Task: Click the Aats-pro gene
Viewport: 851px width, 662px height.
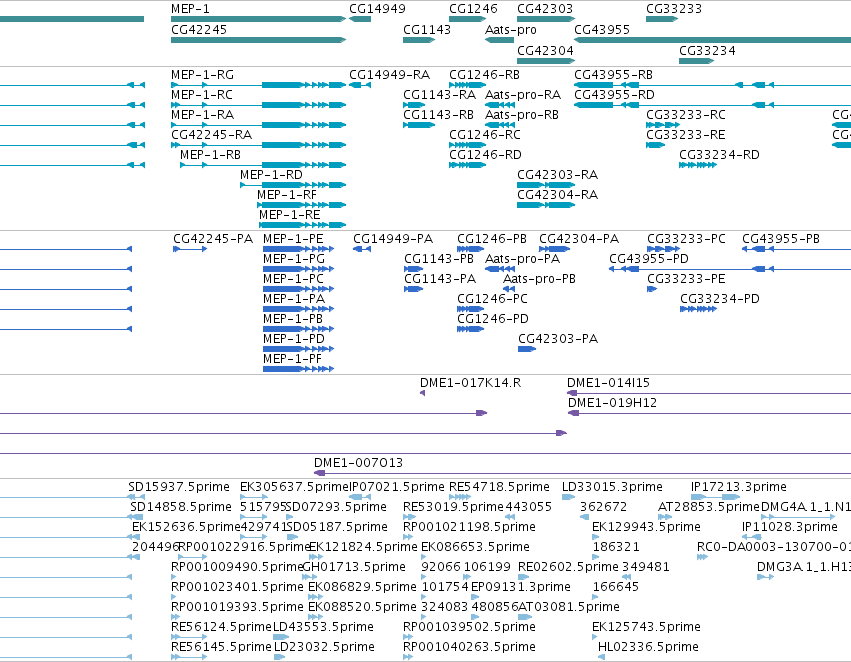Action: tap(499, 40)
